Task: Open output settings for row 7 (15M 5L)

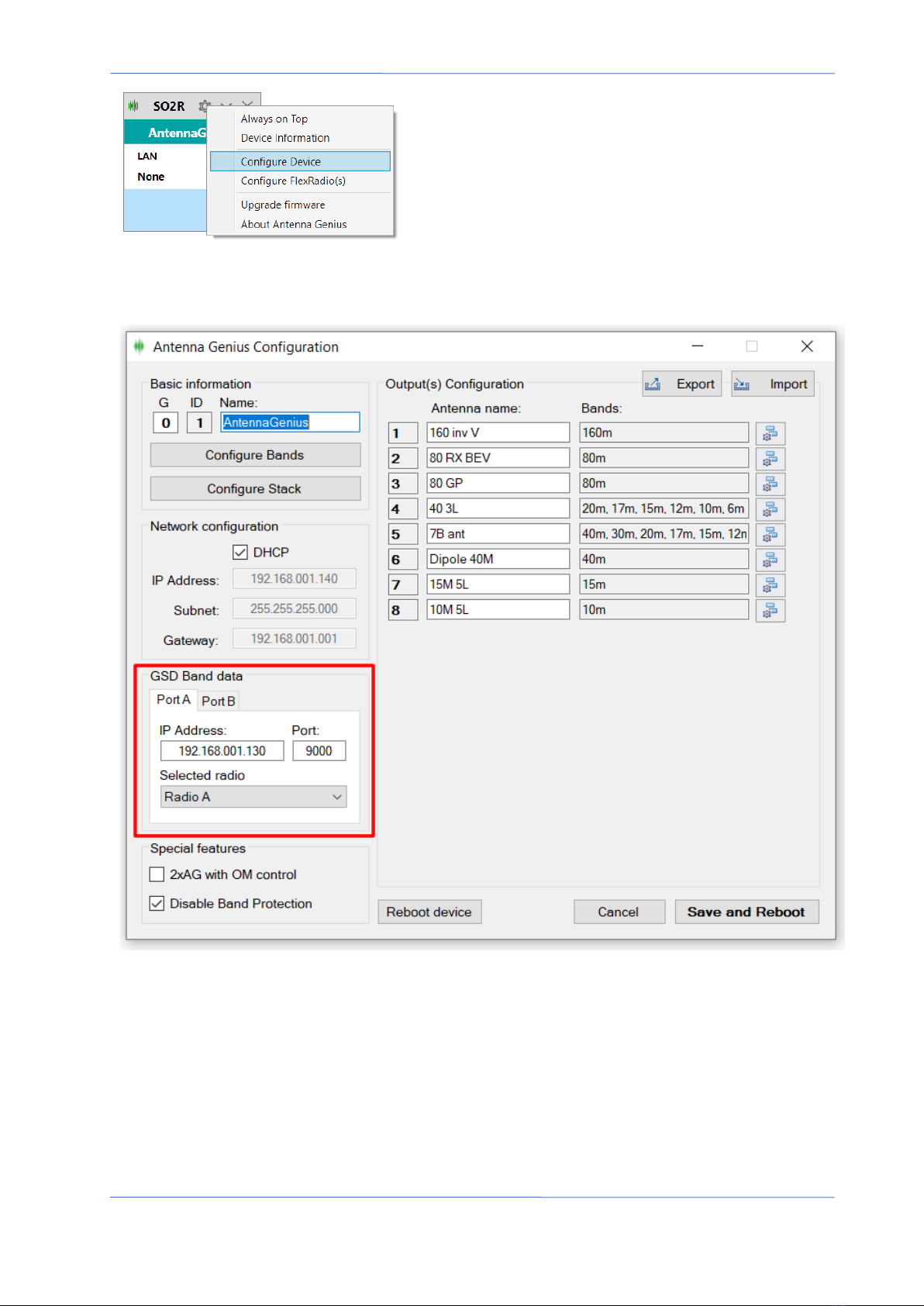Action: [x=770, y=585]
